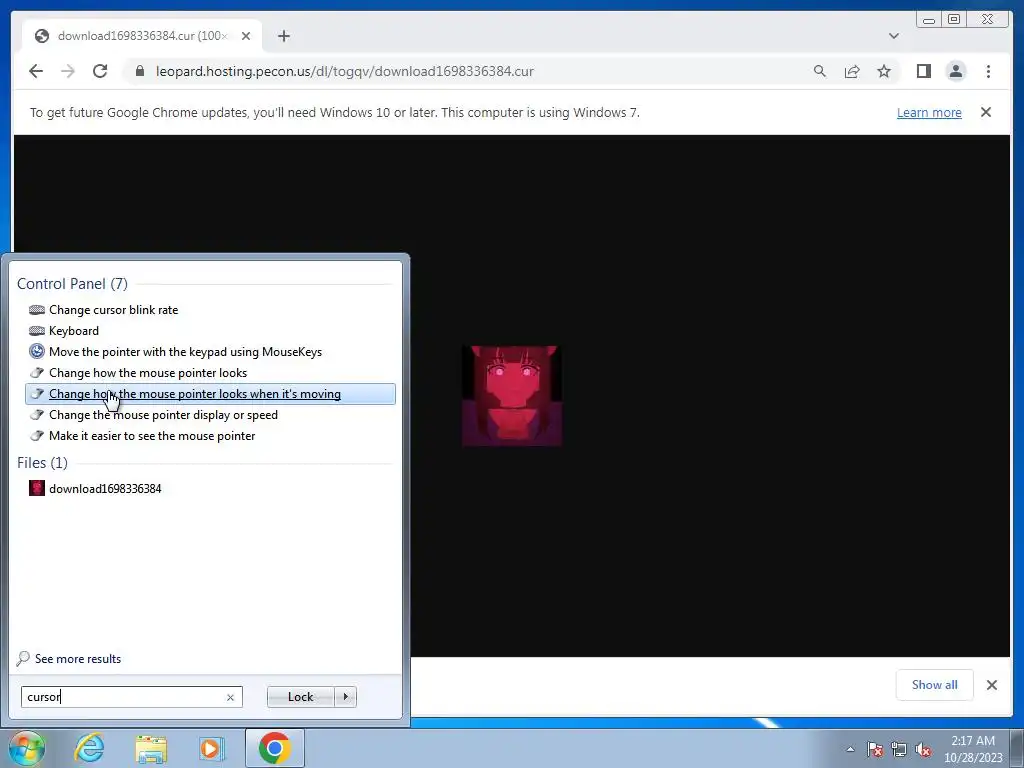Open a new tab with the plus button

[283, 36]
